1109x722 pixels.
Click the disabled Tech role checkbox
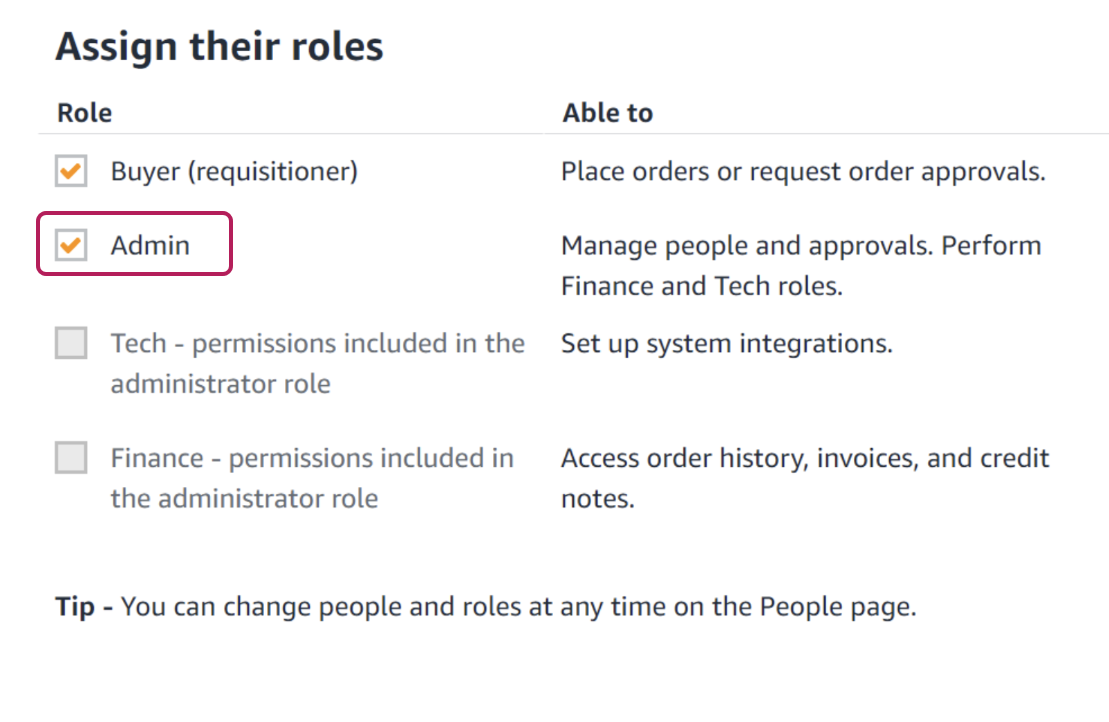tap(71, 343)
